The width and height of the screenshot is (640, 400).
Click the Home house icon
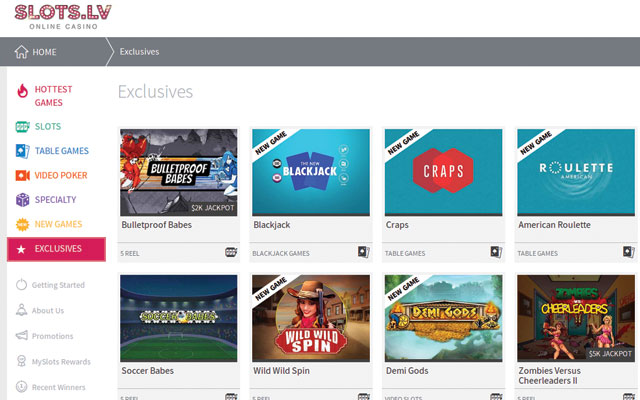(x=21, y=52)
